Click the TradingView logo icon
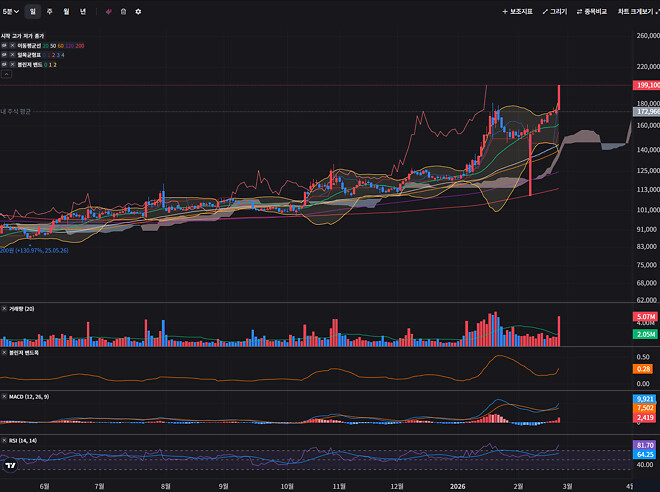 pyautogui.click(x=11, y=465)
